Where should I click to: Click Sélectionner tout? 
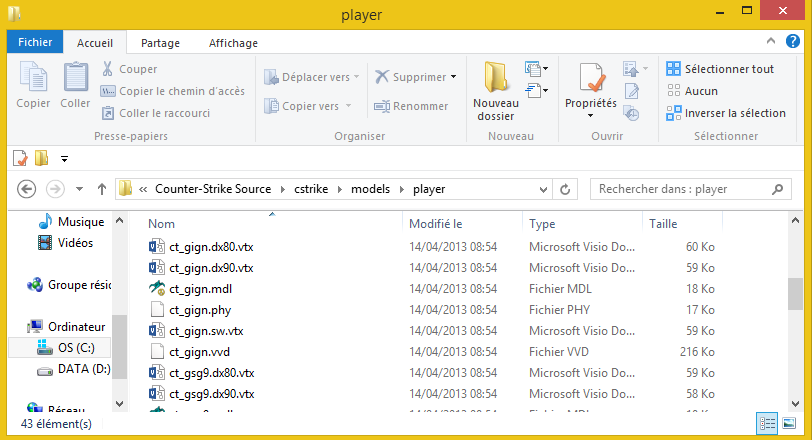coord(720,69)
